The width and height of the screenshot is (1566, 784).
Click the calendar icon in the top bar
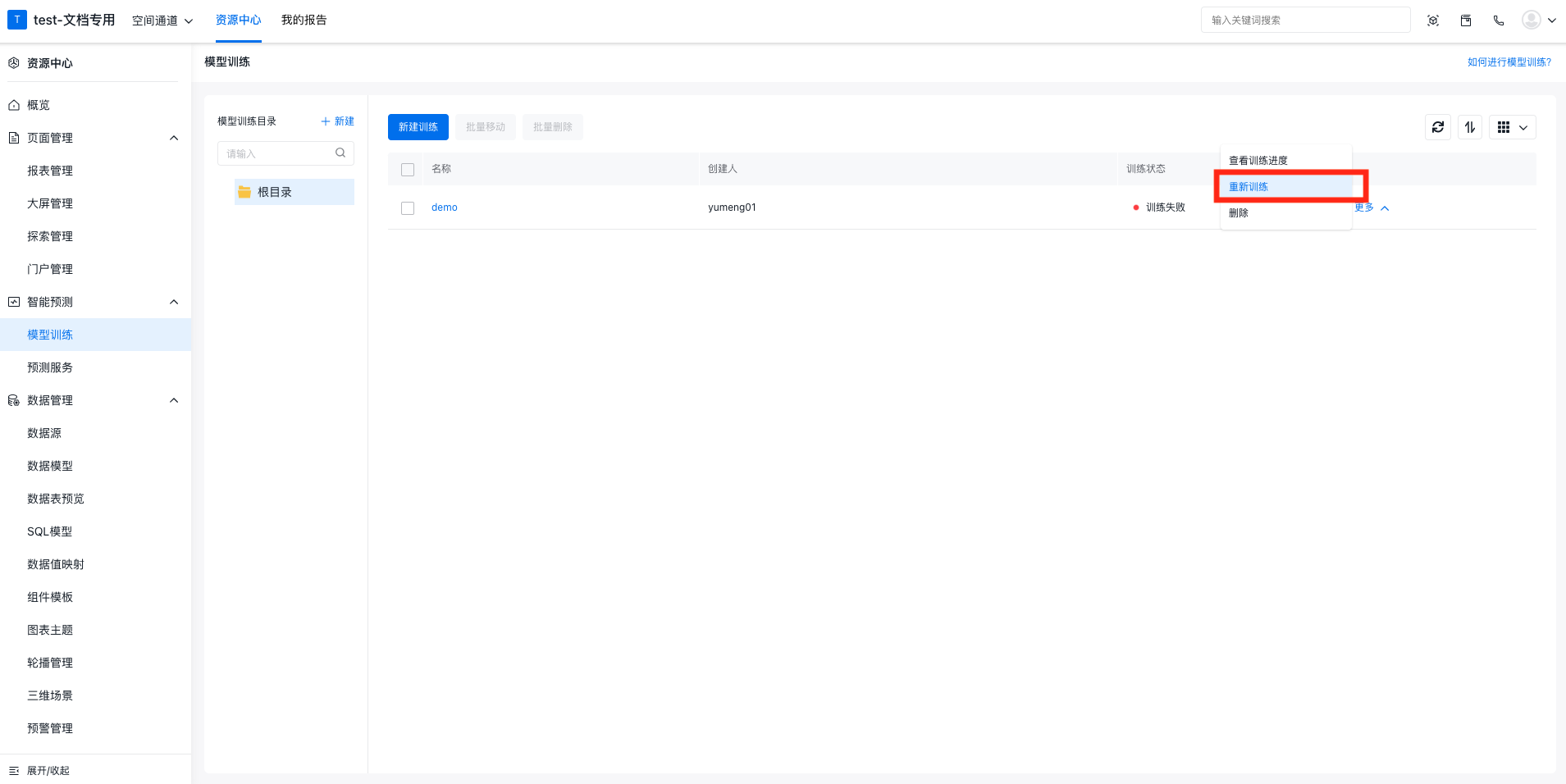click(1466, 21)
